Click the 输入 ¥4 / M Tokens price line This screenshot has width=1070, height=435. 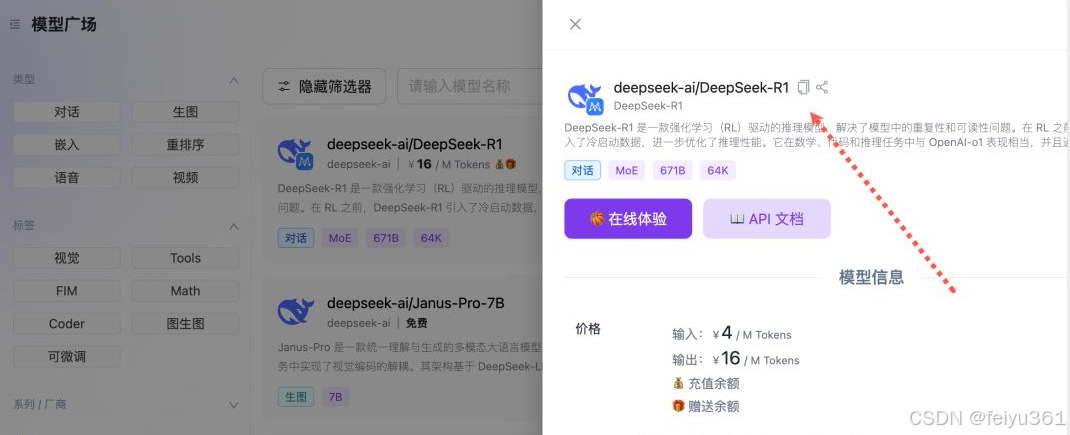pyautogui.click(x=732, y=334)
